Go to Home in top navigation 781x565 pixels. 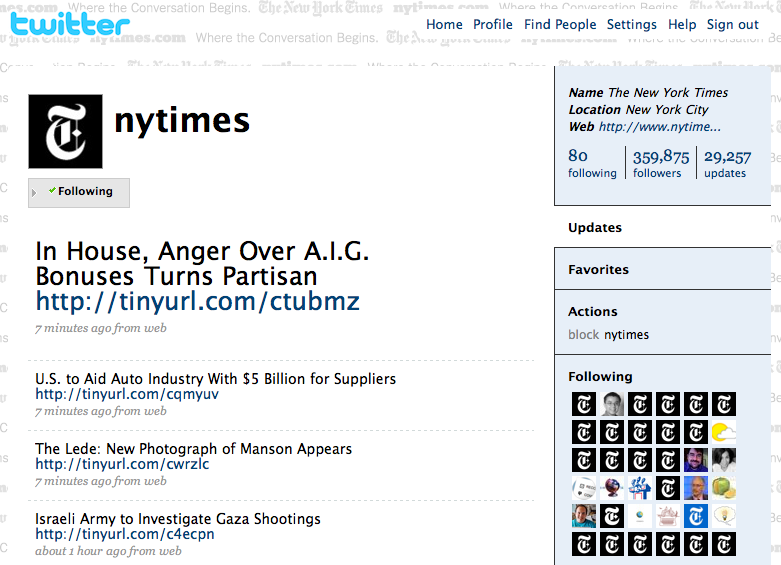pos(444,24)
